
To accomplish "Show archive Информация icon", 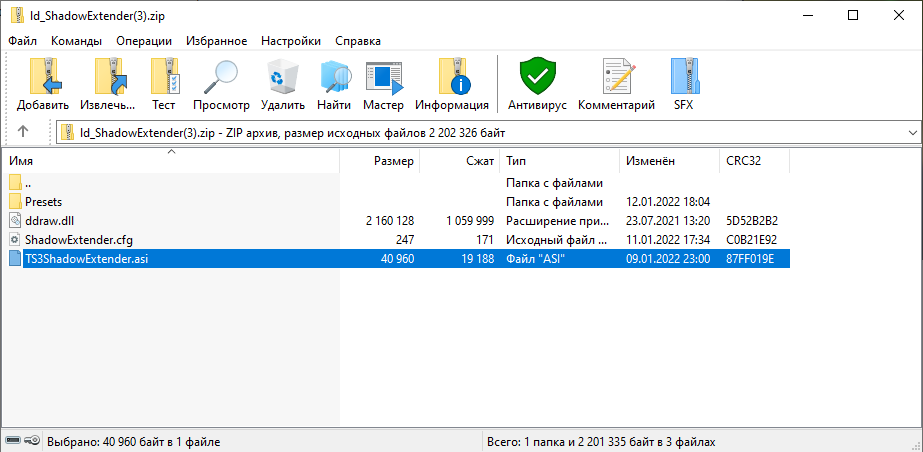I will coord(452,77).
